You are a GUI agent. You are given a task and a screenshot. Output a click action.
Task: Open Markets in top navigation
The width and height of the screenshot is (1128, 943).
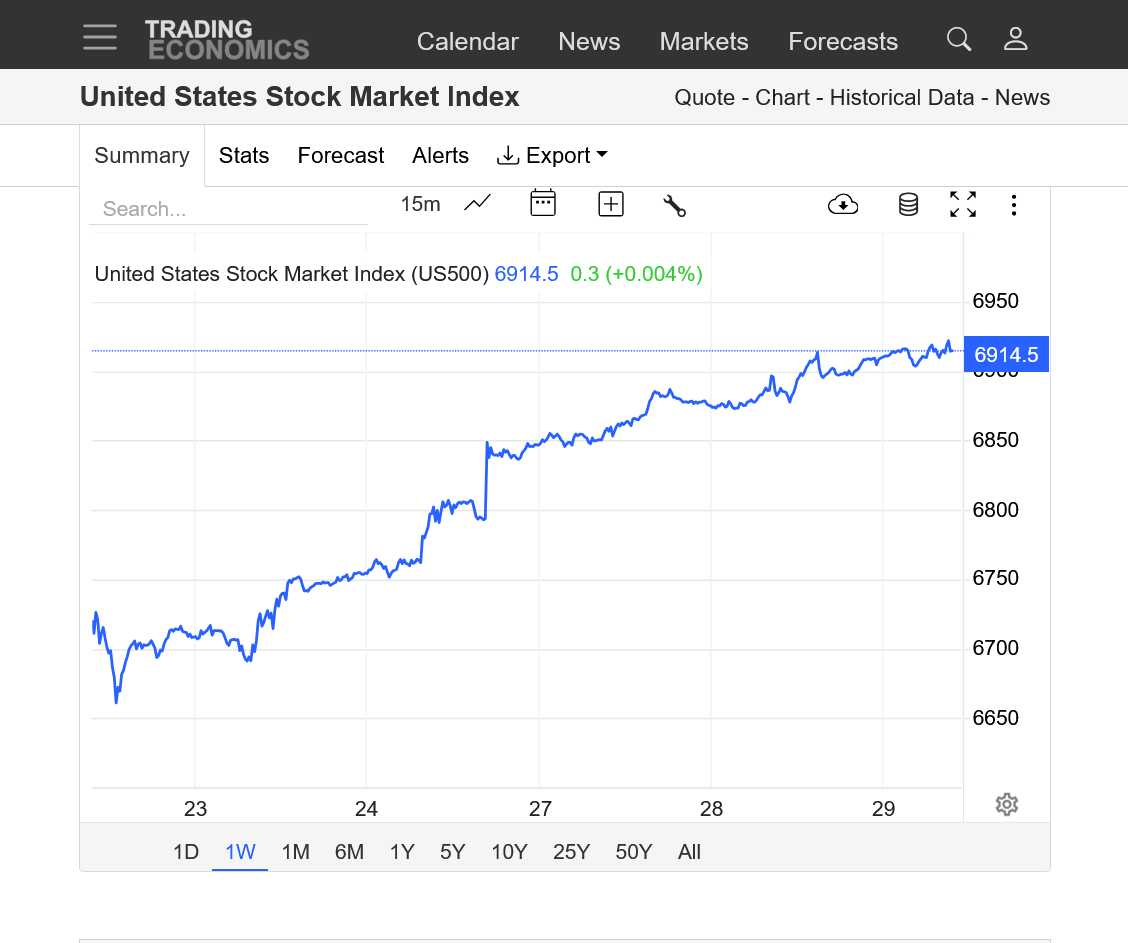coord(703,41)
